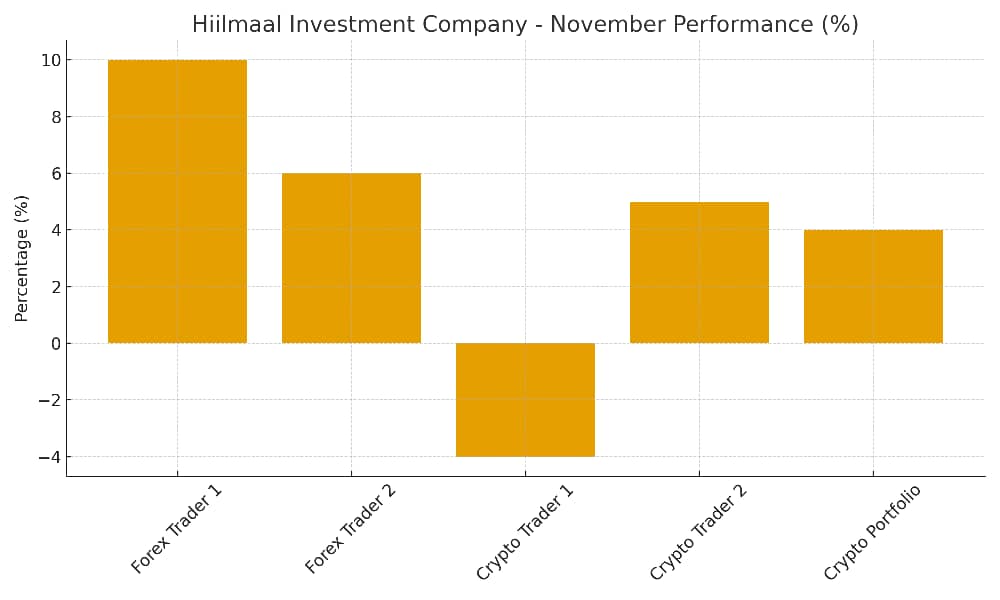The height and width of the screenshot is (600, 1000).
Task: Click the y-axis tick label 4
Action: [55, 230]
